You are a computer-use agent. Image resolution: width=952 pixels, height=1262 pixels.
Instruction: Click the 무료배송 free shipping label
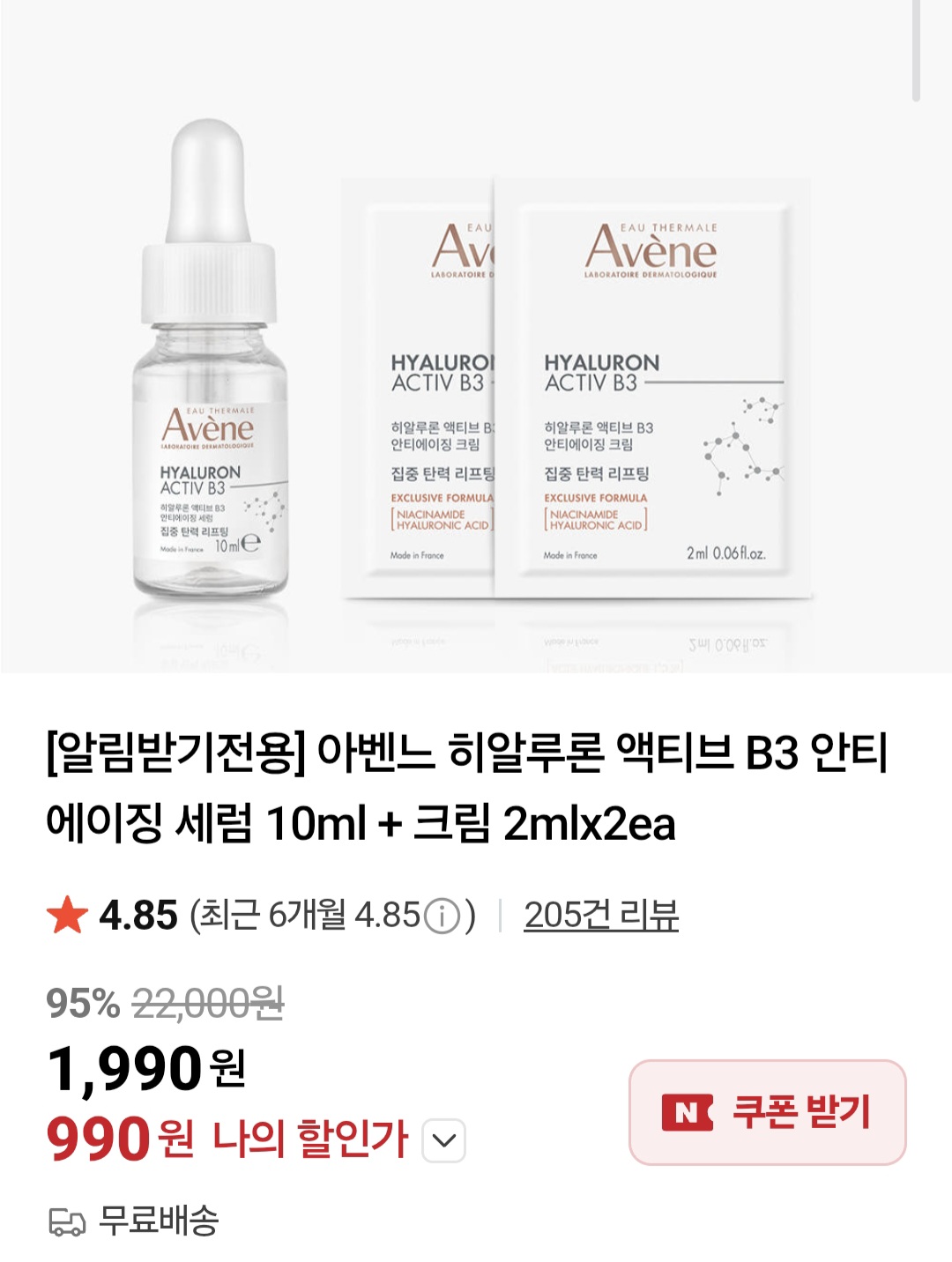click(x=159, y=1221)
